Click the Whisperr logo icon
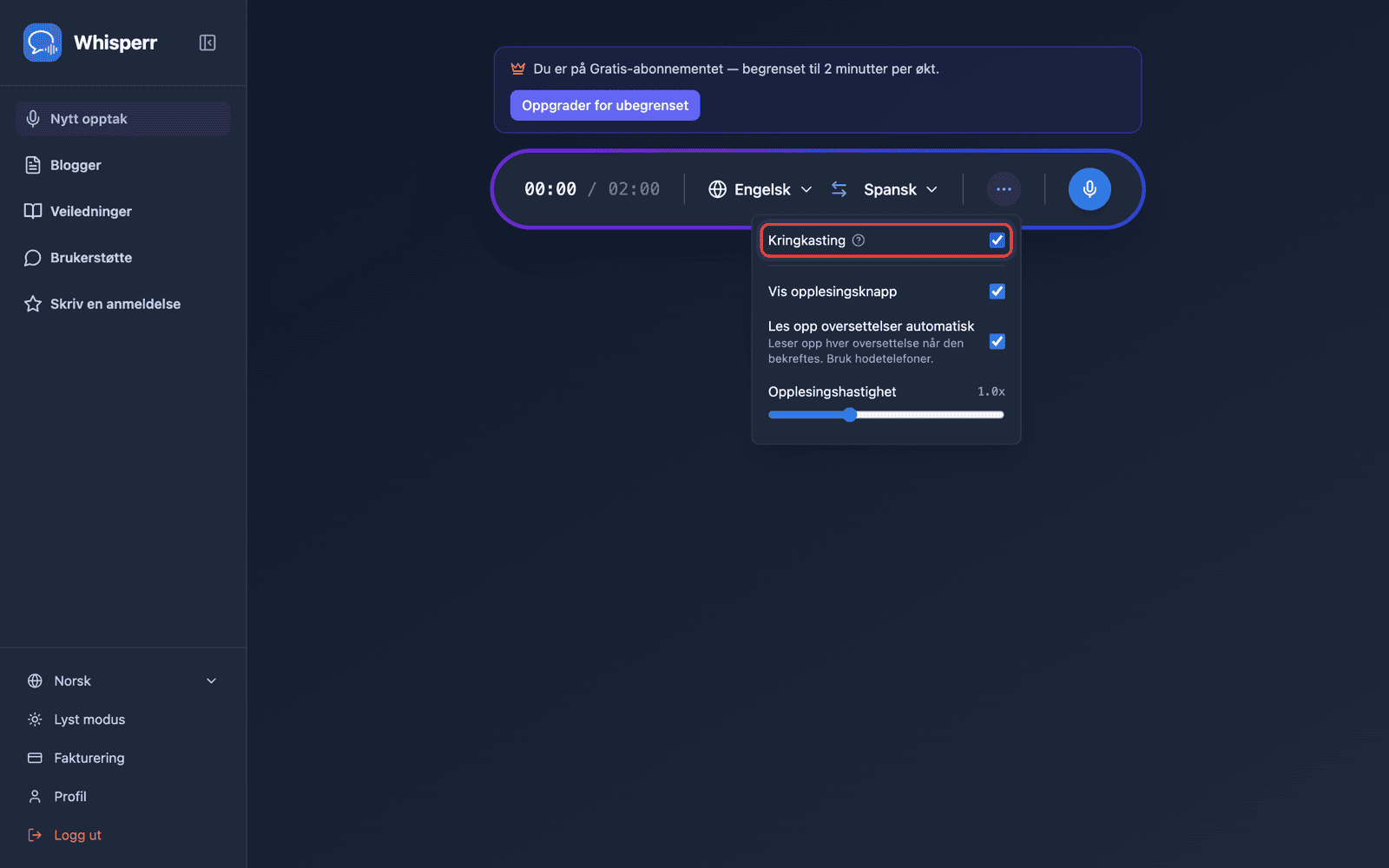1389x868 pixels. pyautogui.click(x=43, y=43)
